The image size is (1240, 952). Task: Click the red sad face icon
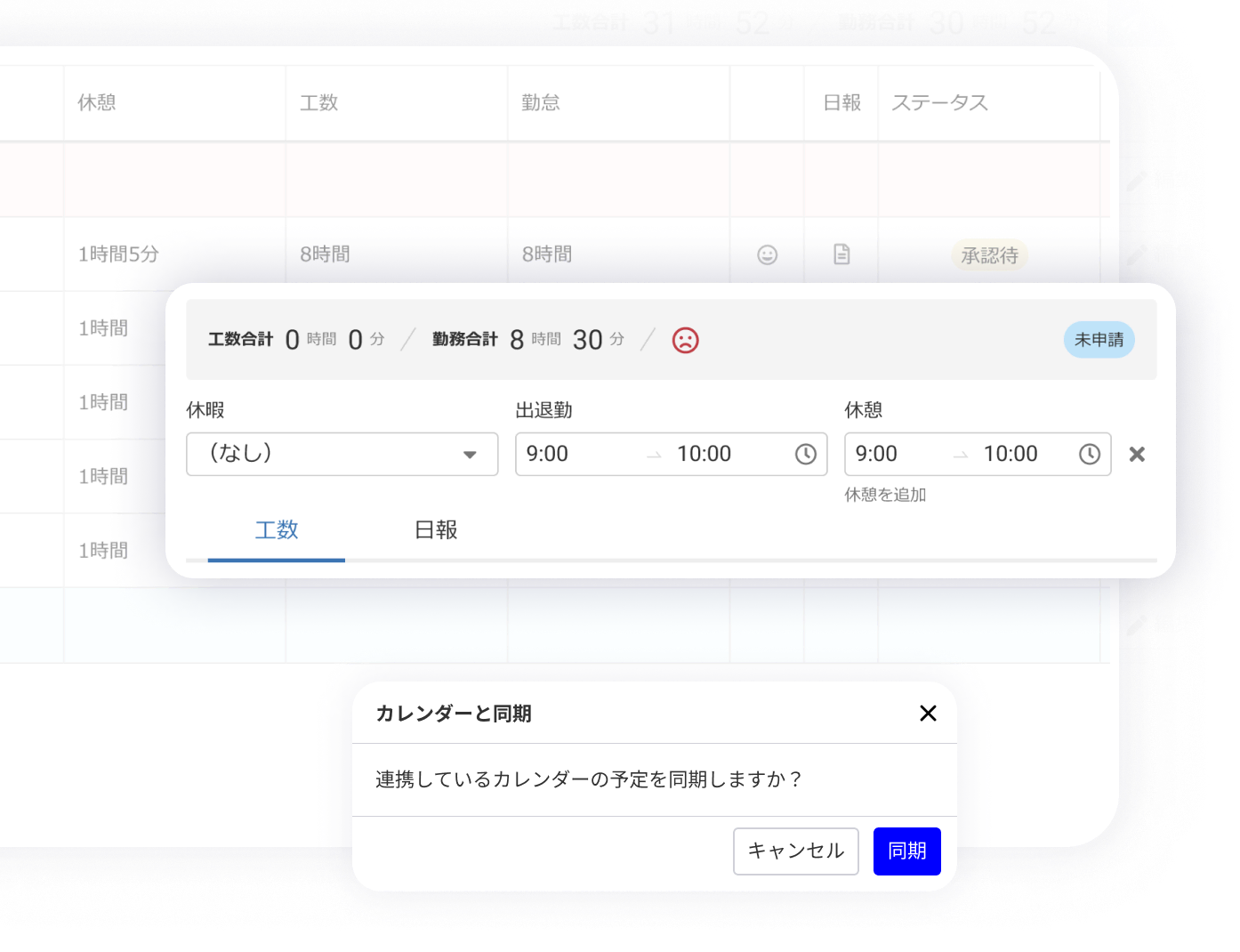[x=685, y=340]
